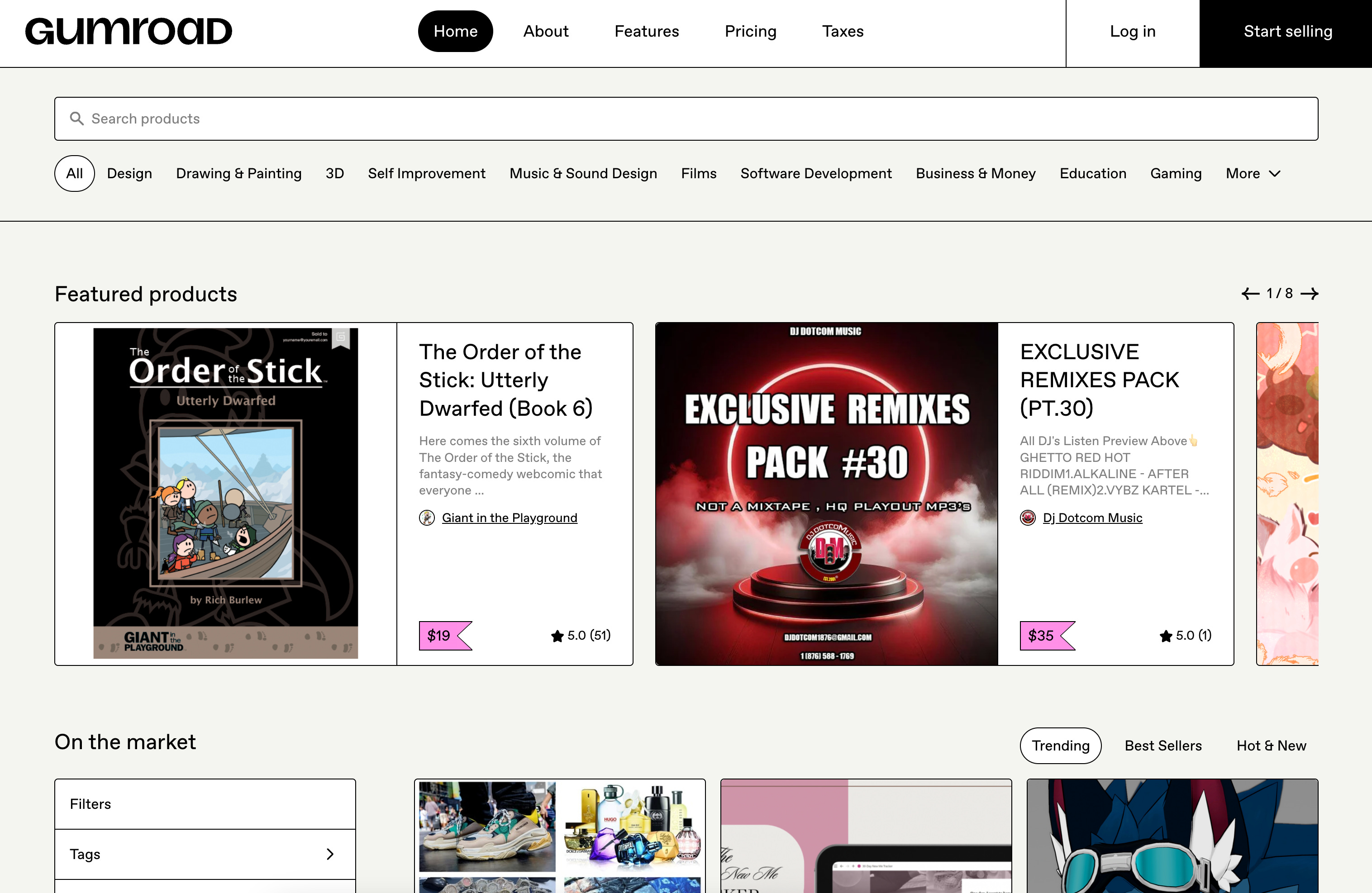Screen dimensions: 1372x893
Task: Click the Search products field
Action: click(x=686, y=119)
